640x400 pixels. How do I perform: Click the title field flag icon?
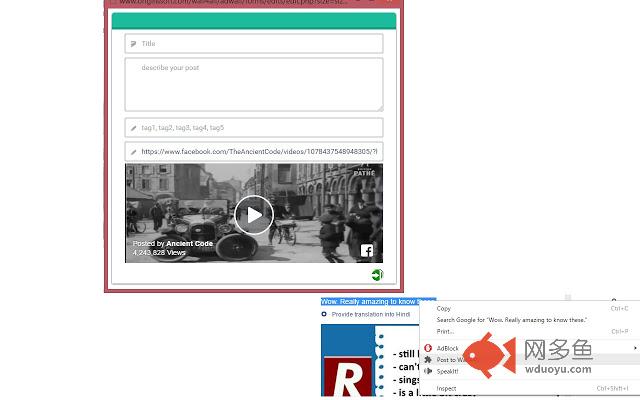coord(133,44)
